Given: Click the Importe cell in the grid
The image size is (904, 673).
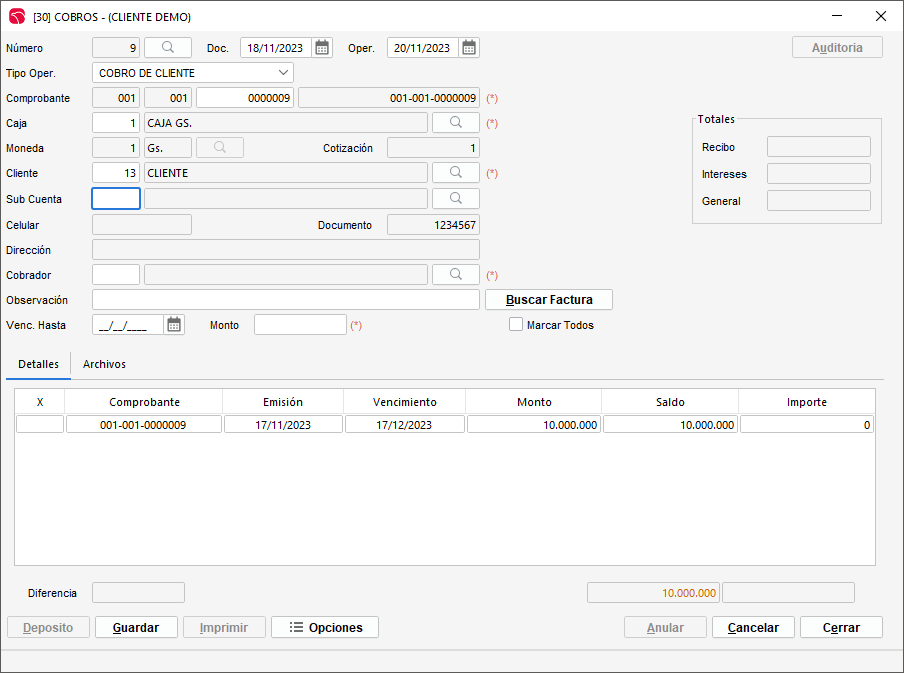Looking at the screenshot, I should coord(806,424).
